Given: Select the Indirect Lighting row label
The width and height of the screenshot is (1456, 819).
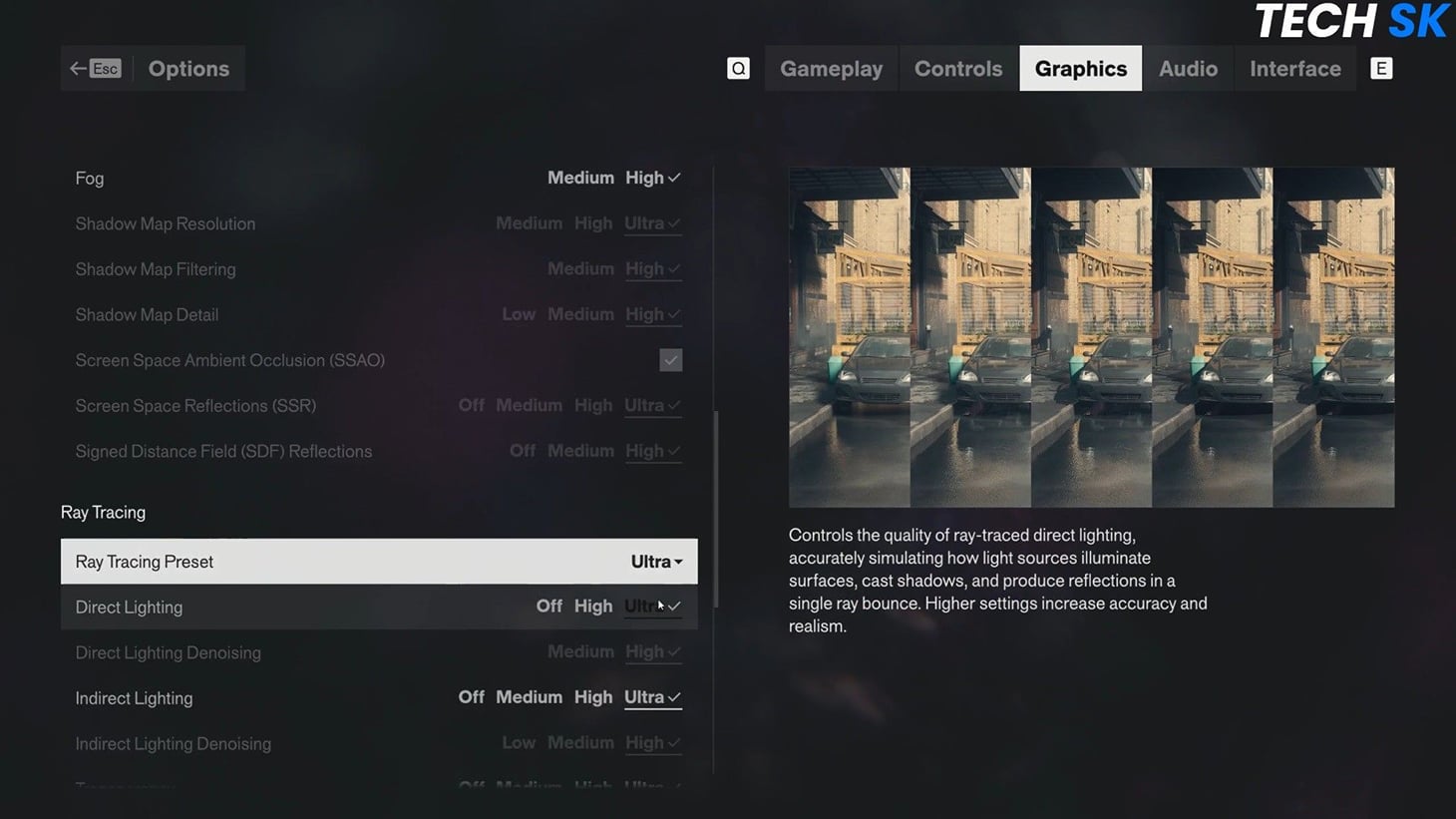Looking at the screenshot, I should pyautogui.click(x=134, y=698).
